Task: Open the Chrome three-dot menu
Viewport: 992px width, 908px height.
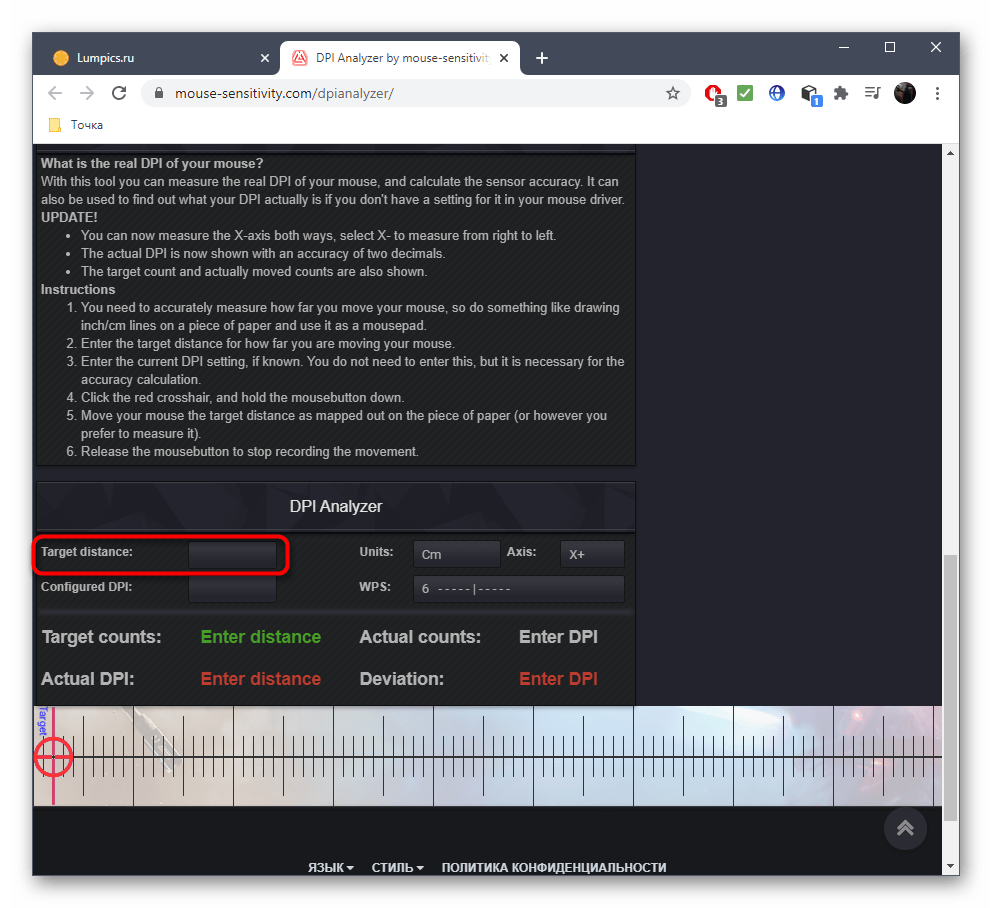Action: (x=937, y=93)
